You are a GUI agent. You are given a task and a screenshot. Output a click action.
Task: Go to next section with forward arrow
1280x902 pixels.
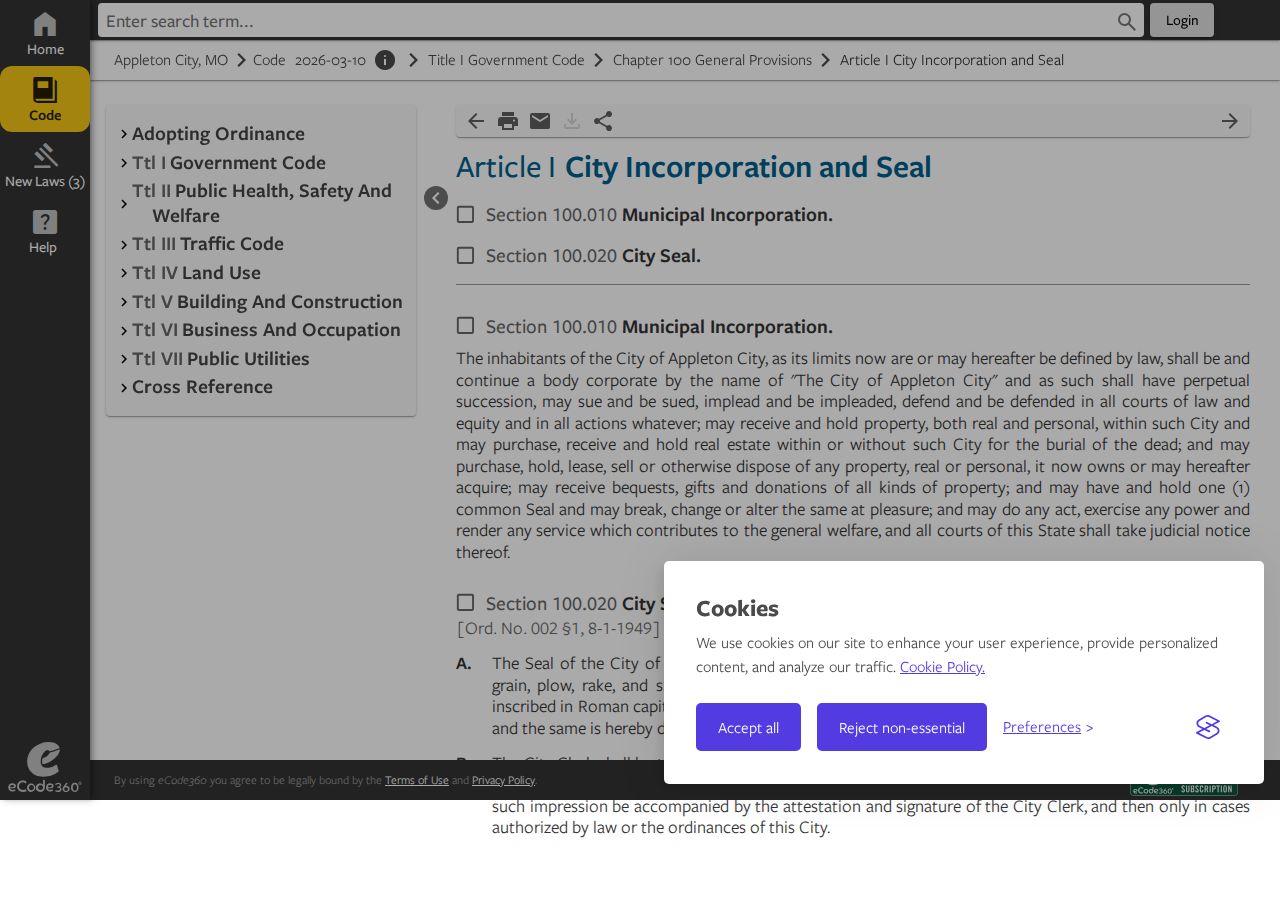click(x=1230, y=121)
